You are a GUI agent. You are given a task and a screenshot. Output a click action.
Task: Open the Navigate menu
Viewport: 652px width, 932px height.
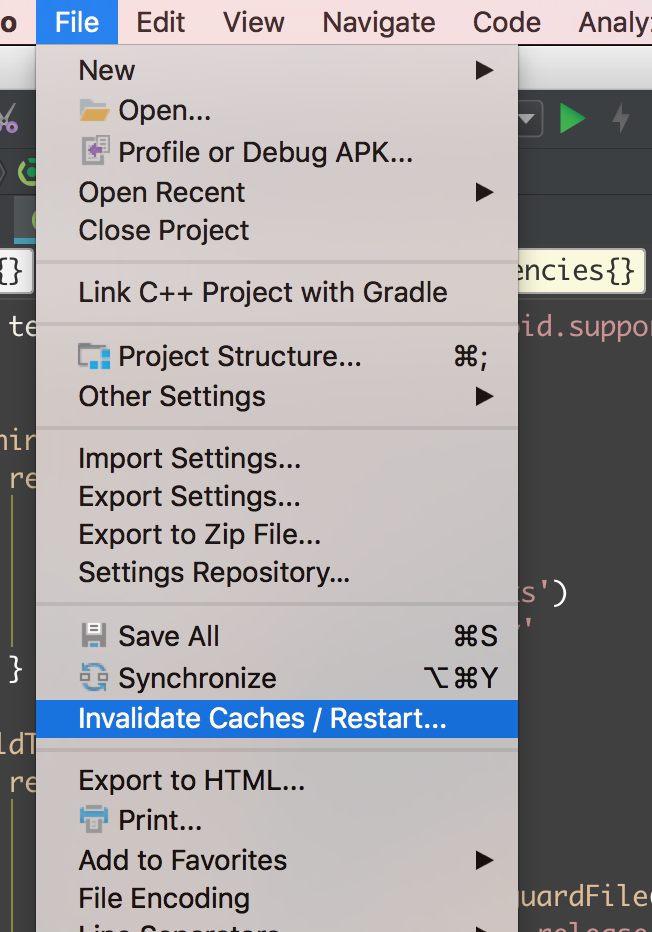pyautogui.click(x=378, y=21)
